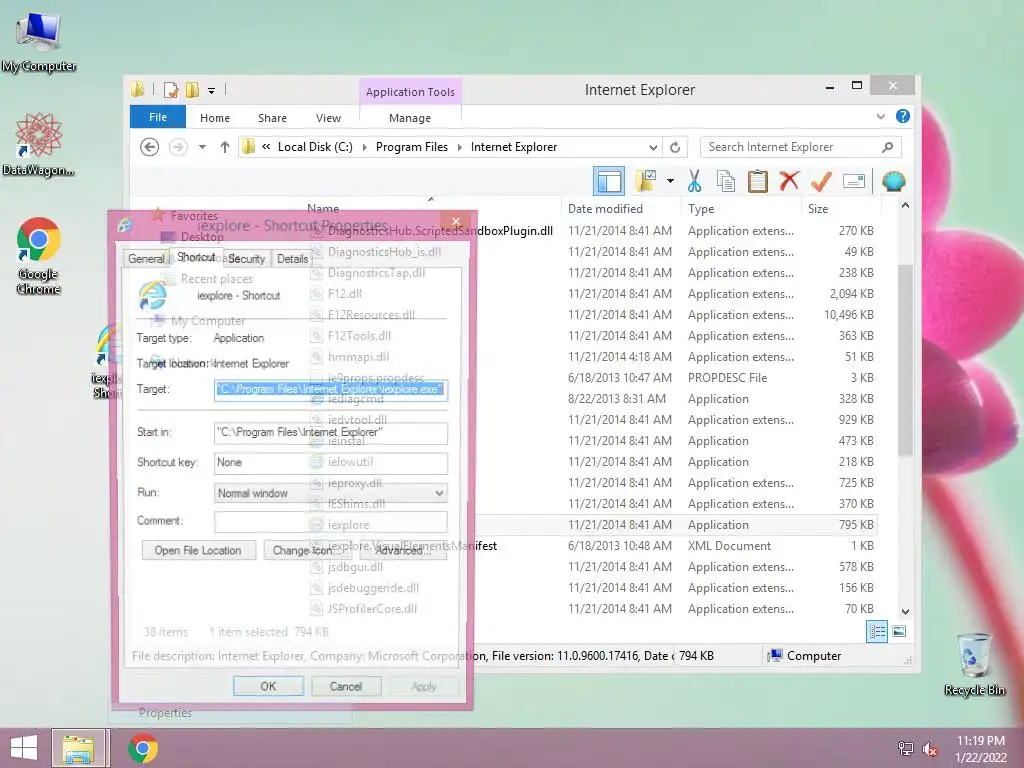Screen dimensions: 1024x768
Task: Click the Explorer Help question mark icon
Action: pyautogui.click(x=903, y=116)
